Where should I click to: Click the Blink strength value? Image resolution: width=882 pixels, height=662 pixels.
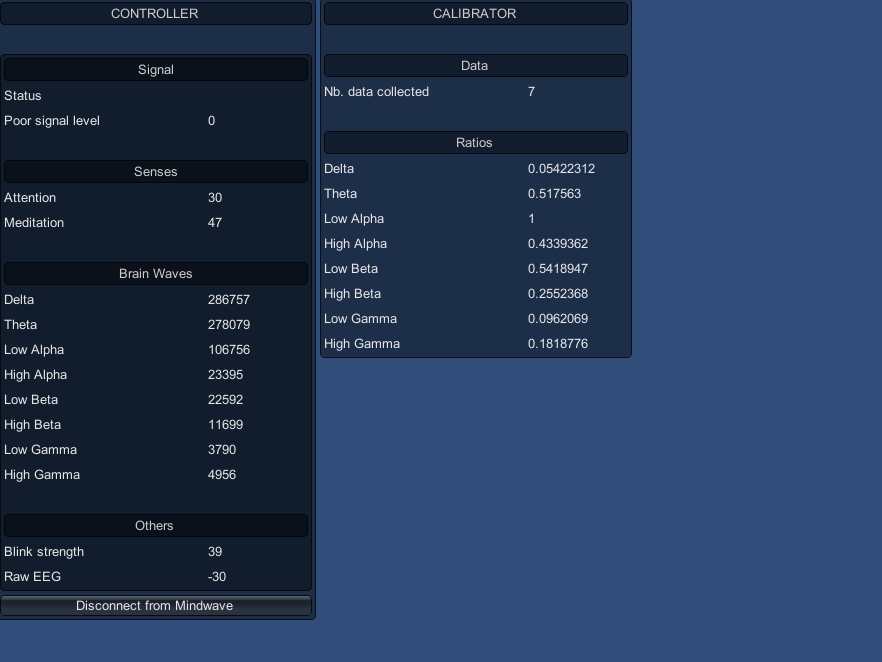[x=213, y=551]
